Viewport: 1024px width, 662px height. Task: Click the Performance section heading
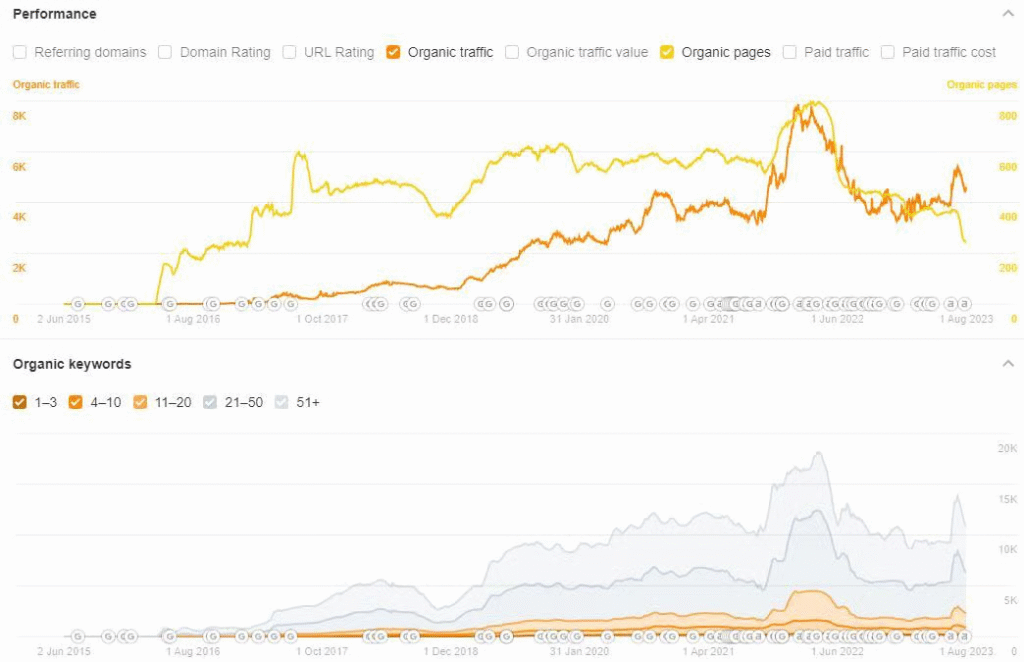click(54, 14)
